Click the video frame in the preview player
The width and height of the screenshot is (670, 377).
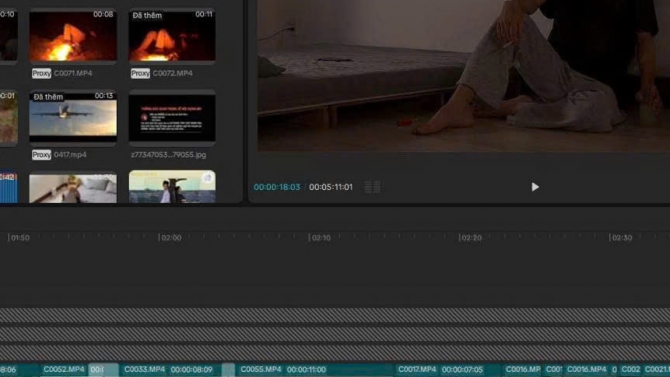tap(464, 76)
